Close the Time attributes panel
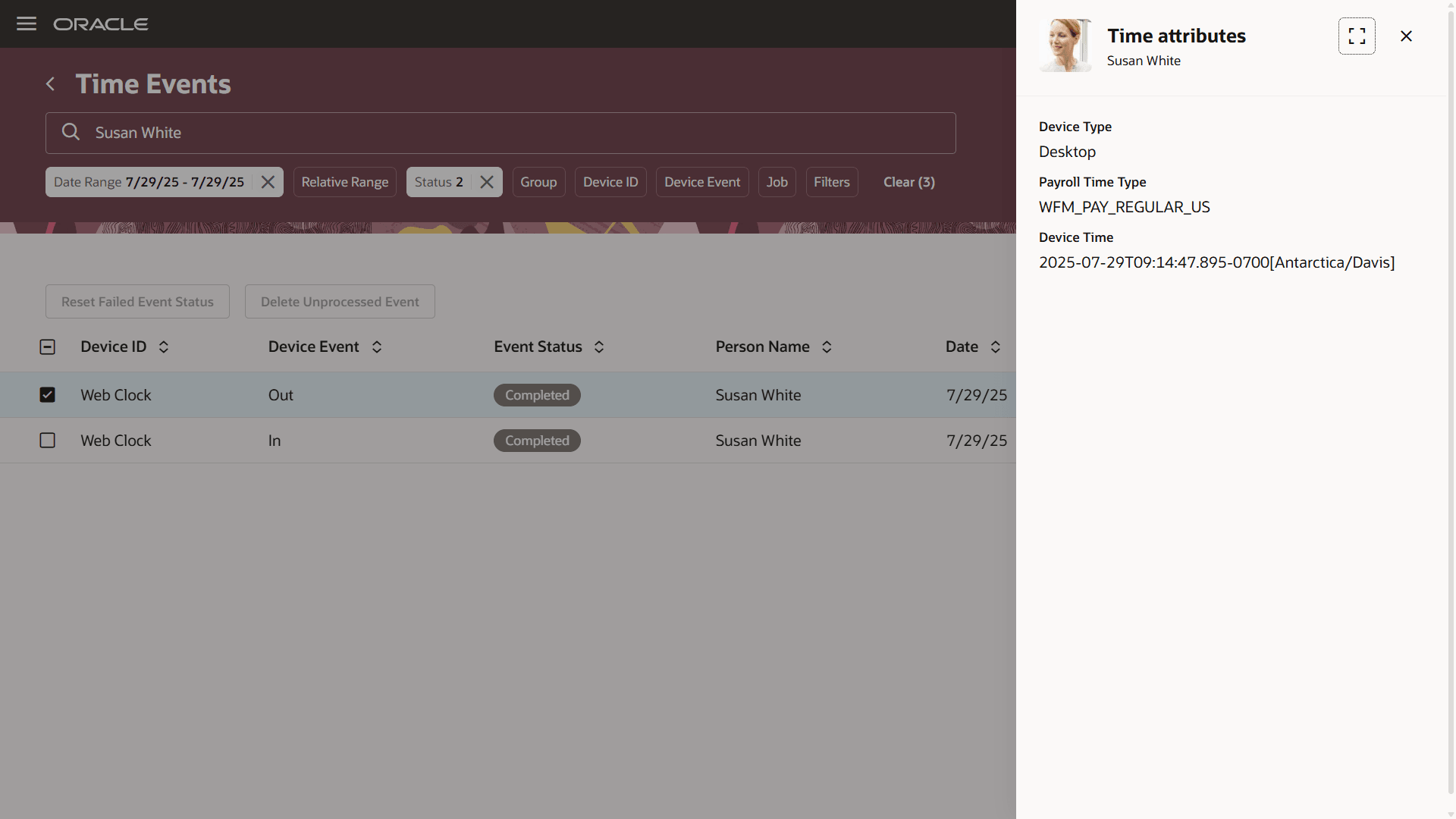Image resolution: width=1456 pixels, height=819 pixels. (1406, 36)
